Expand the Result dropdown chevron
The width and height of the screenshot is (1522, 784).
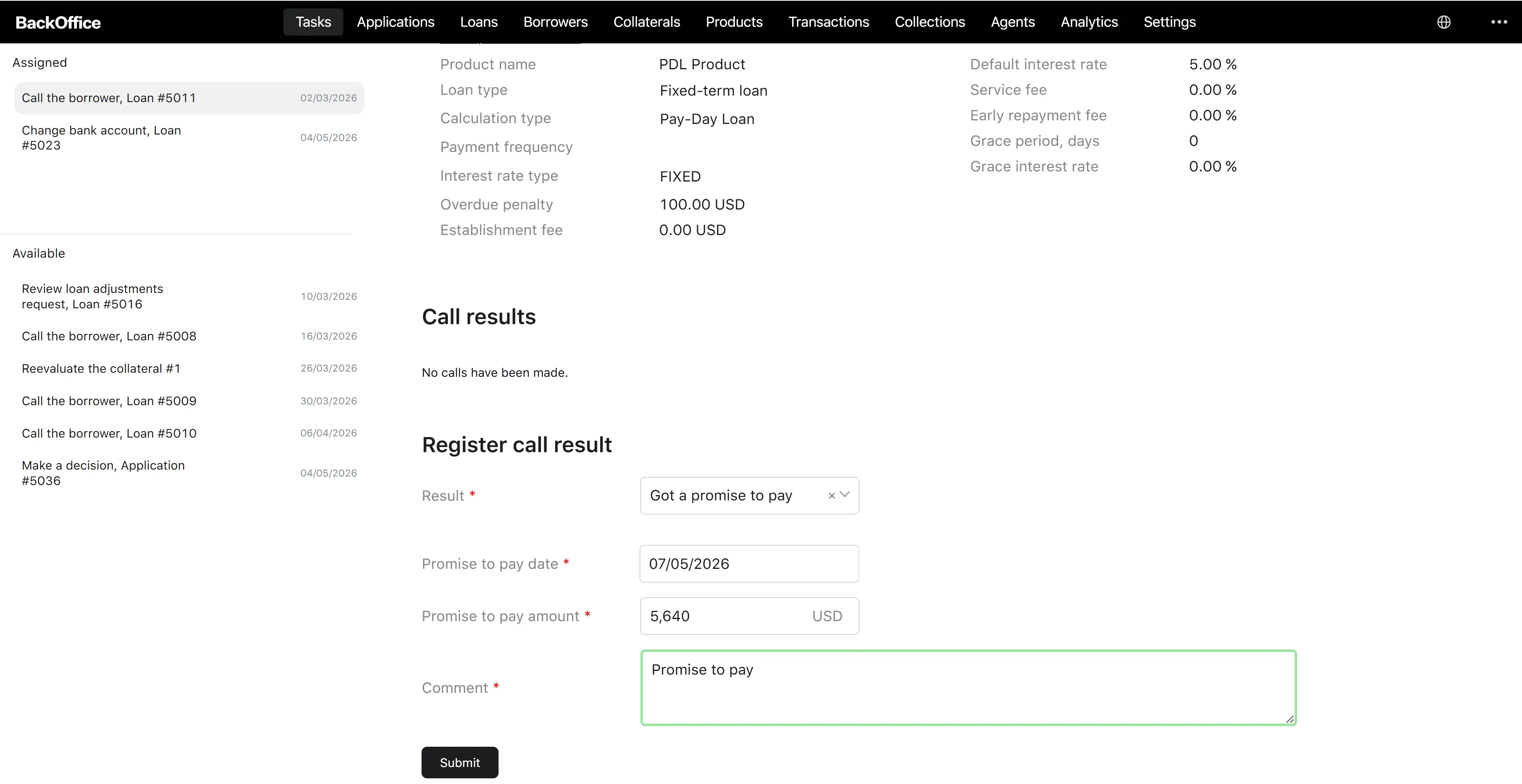[845, 495]
